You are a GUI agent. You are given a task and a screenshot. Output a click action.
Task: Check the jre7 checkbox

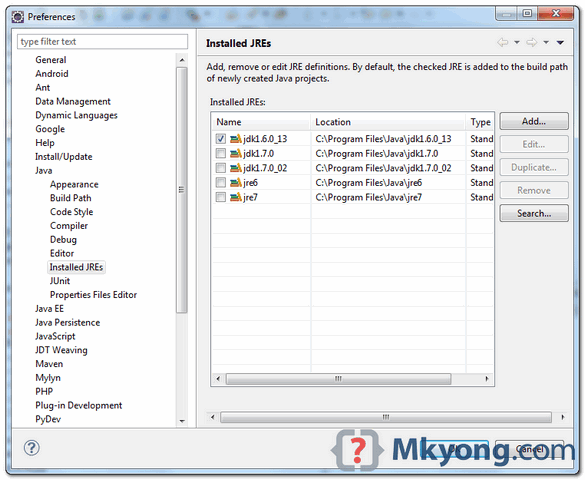click(x=220, y=197)
